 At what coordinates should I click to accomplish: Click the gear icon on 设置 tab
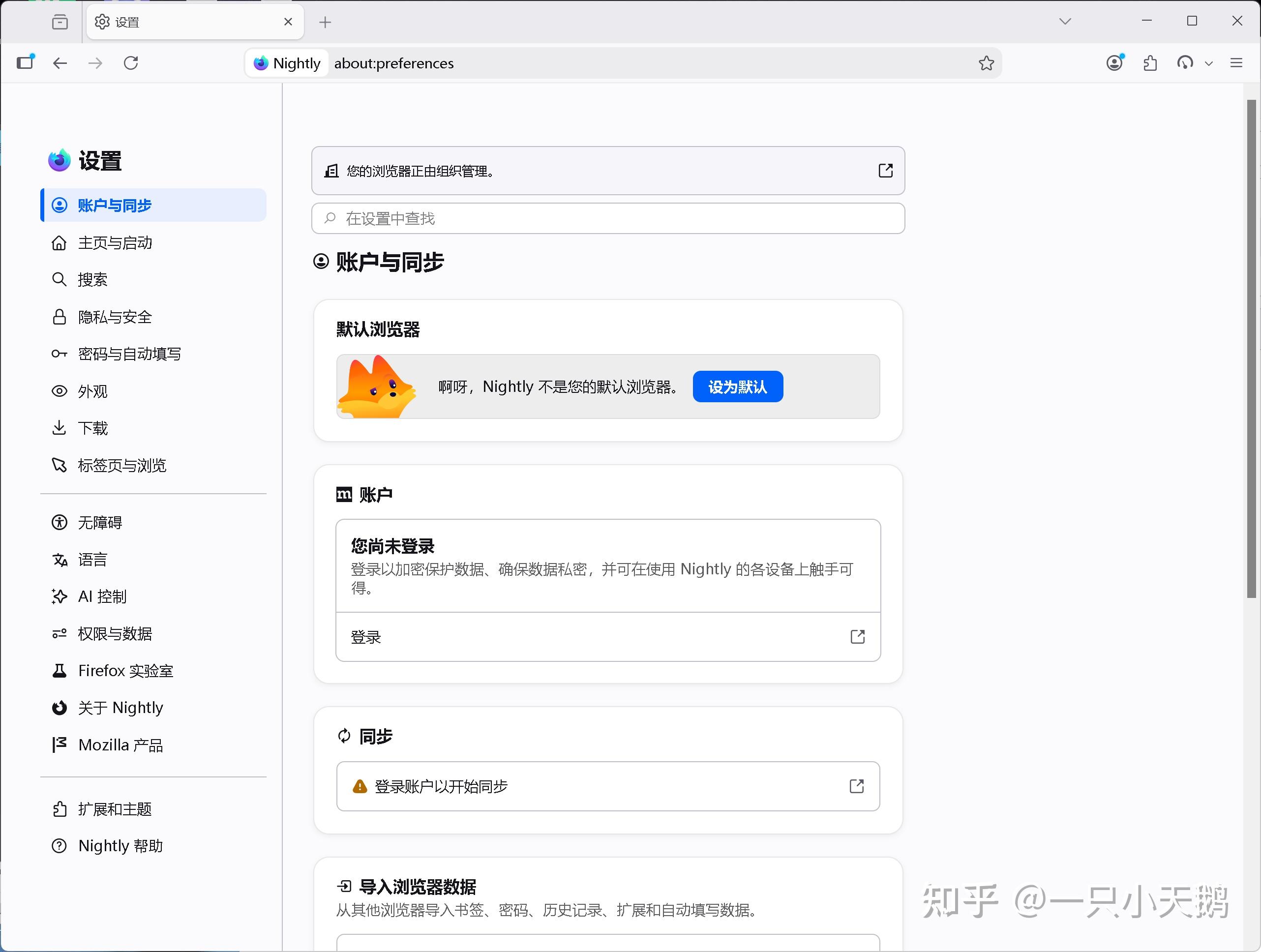click(x=102, y=22)
